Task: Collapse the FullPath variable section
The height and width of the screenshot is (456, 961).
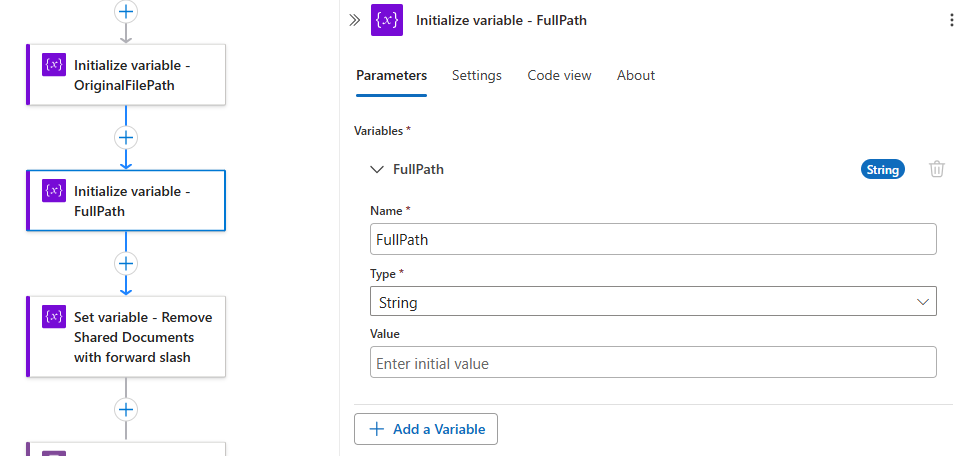Action: pyautogui.click(x=377, y=169)
